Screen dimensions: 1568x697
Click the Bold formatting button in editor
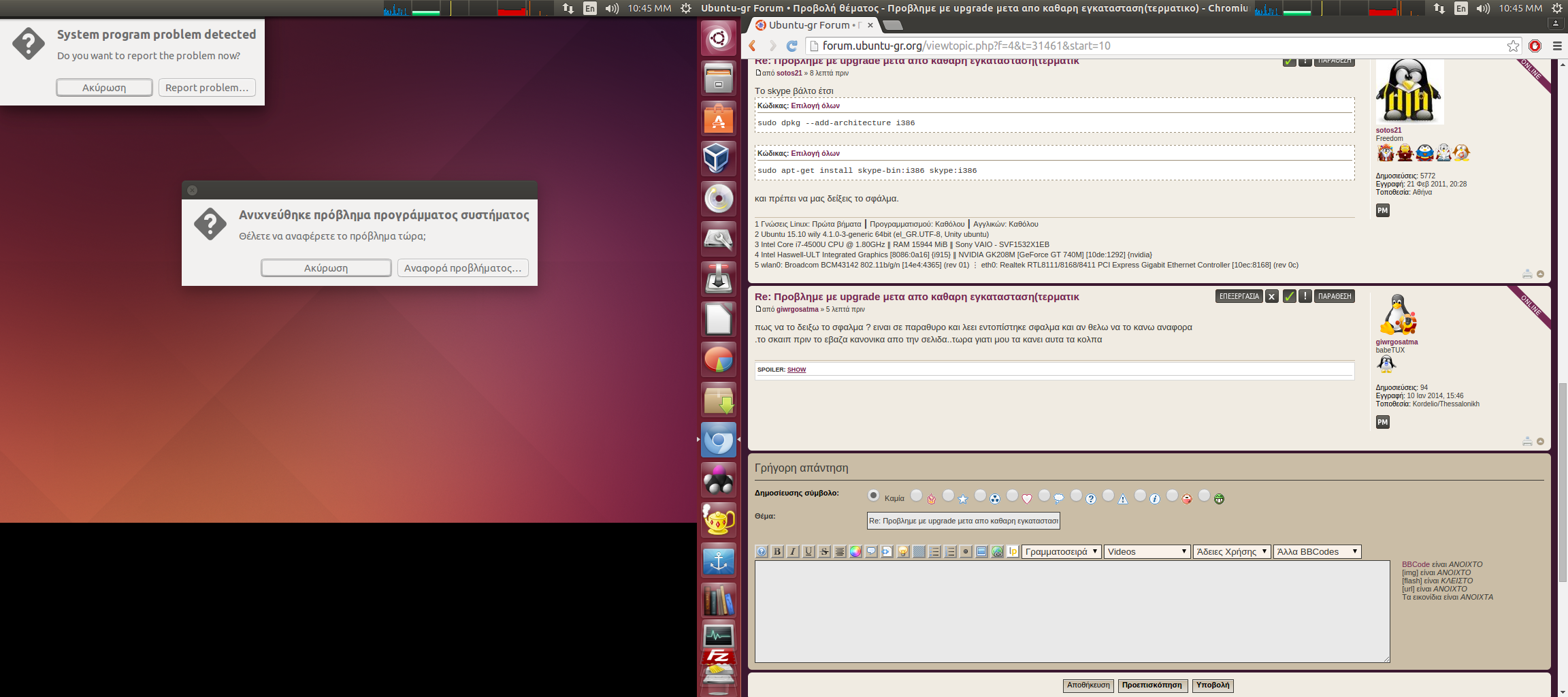point(777,551)
